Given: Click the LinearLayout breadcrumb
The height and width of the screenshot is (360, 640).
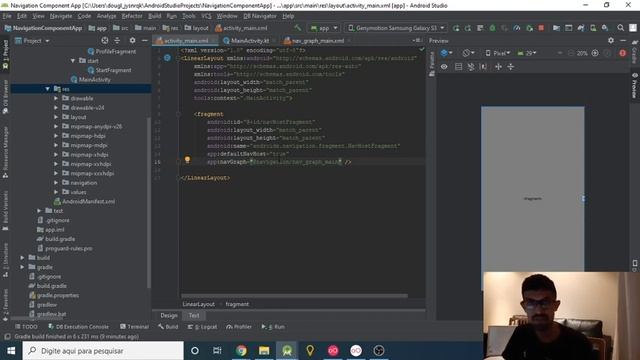Looking at the screenshot, I should tap(198, 304).
